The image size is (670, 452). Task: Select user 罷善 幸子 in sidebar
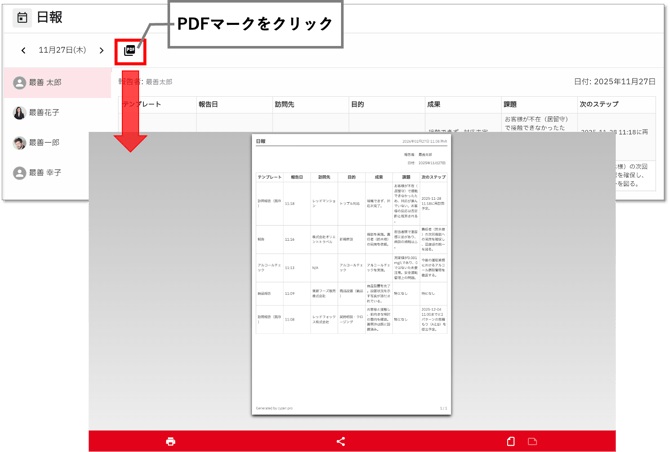pyautogui.click(x=45, y=173)
